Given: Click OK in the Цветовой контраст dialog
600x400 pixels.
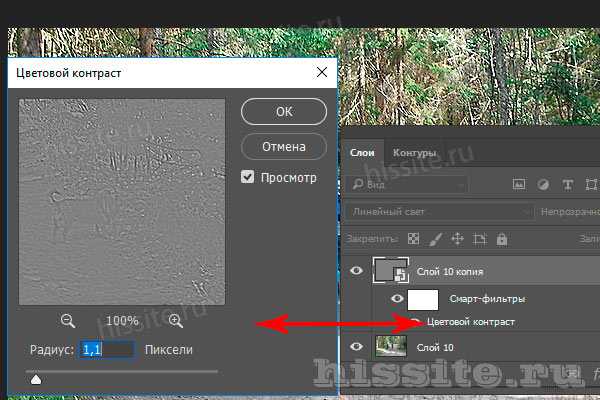Looking at the screenshot, I should [x=284, y=112].
